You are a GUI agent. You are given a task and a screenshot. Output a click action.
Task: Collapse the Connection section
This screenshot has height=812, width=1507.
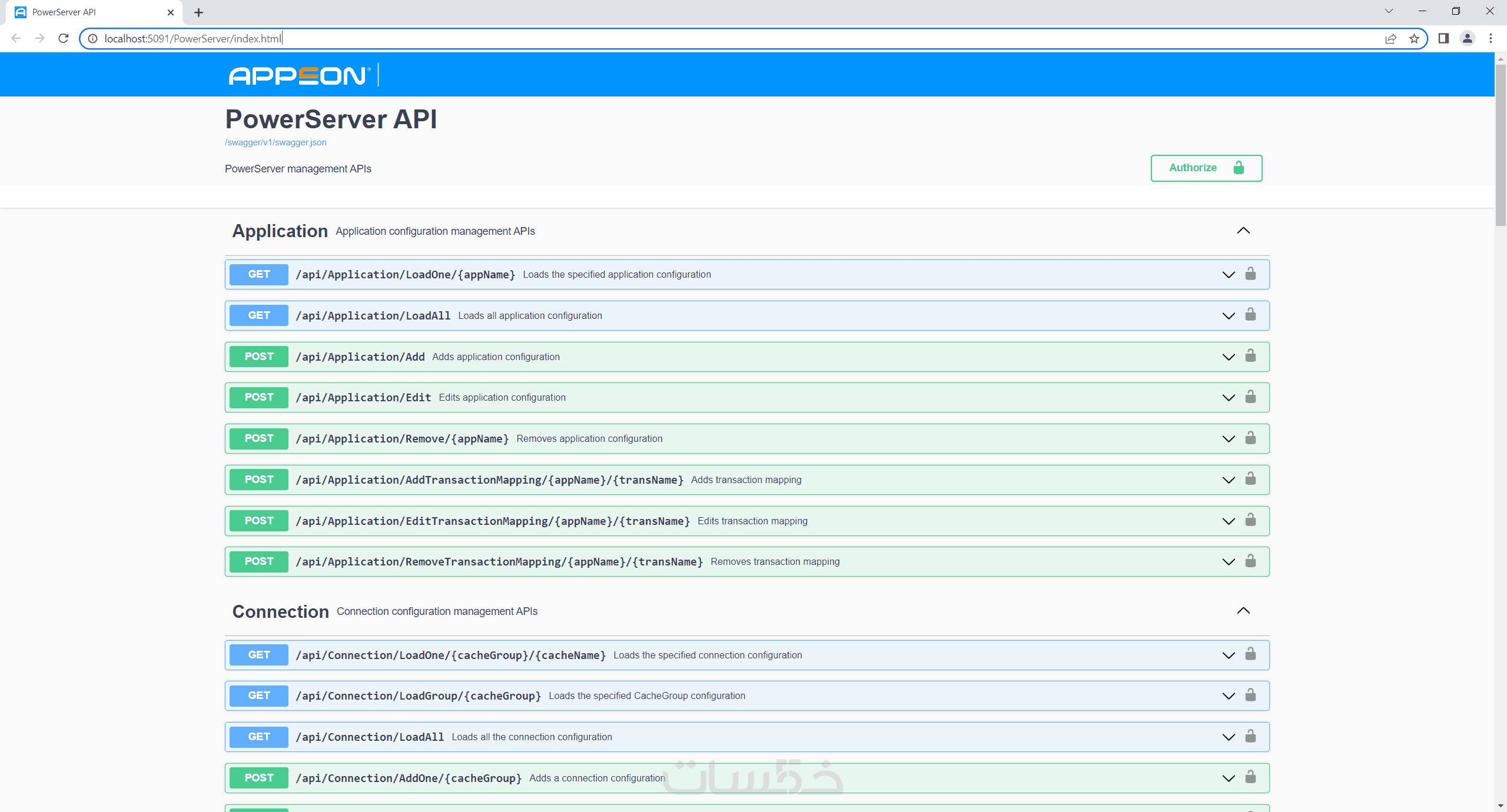click(x=1243, y=611)
